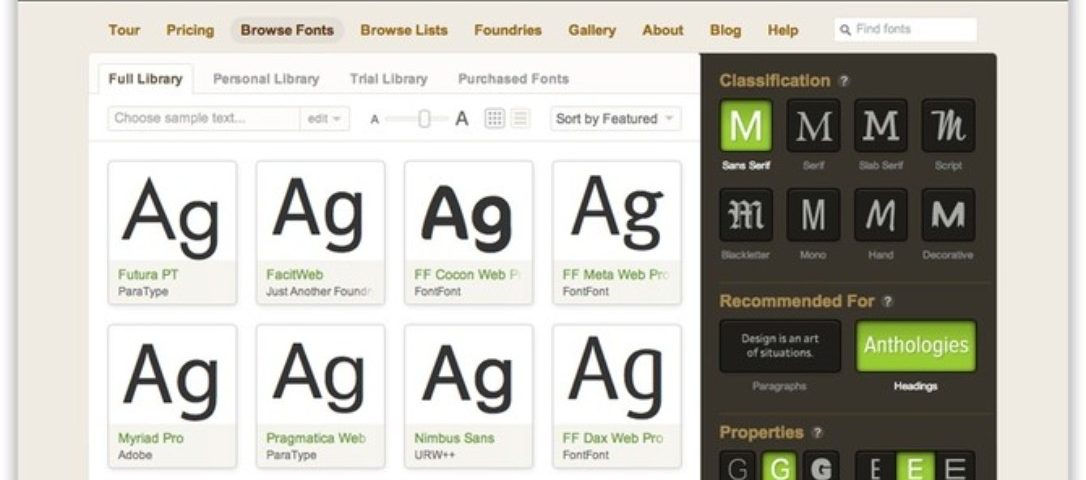Open the FacitWeb font link
The width and height of the screenshot is (1086, 480).
point(294,275)
